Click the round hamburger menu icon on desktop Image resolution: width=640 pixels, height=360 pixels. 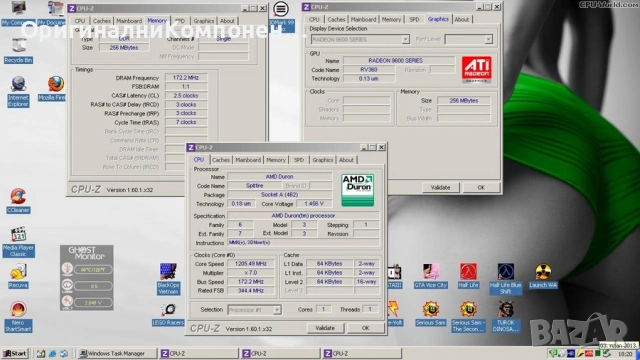point(280,9)
